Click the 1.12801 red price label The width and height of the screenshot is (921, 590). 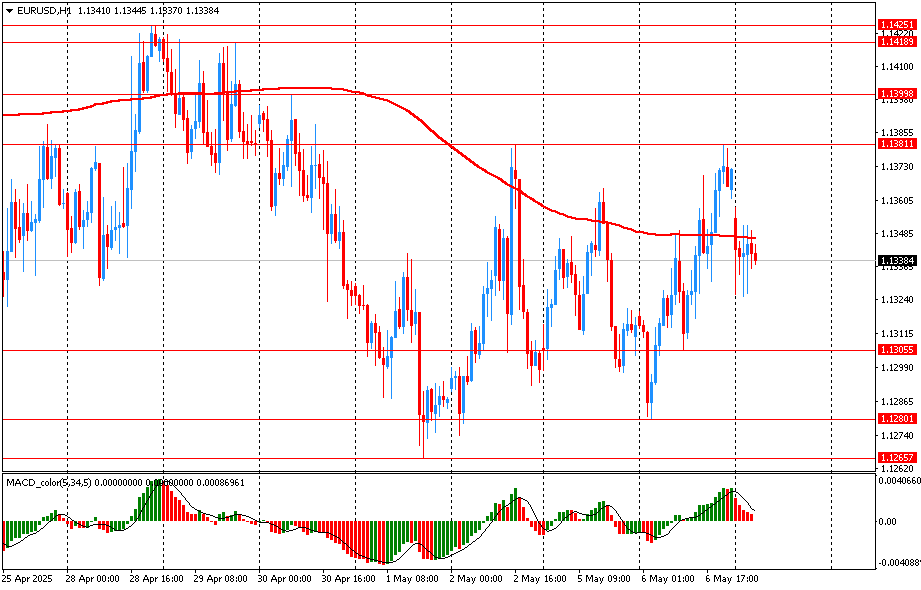tap(896, 419)
